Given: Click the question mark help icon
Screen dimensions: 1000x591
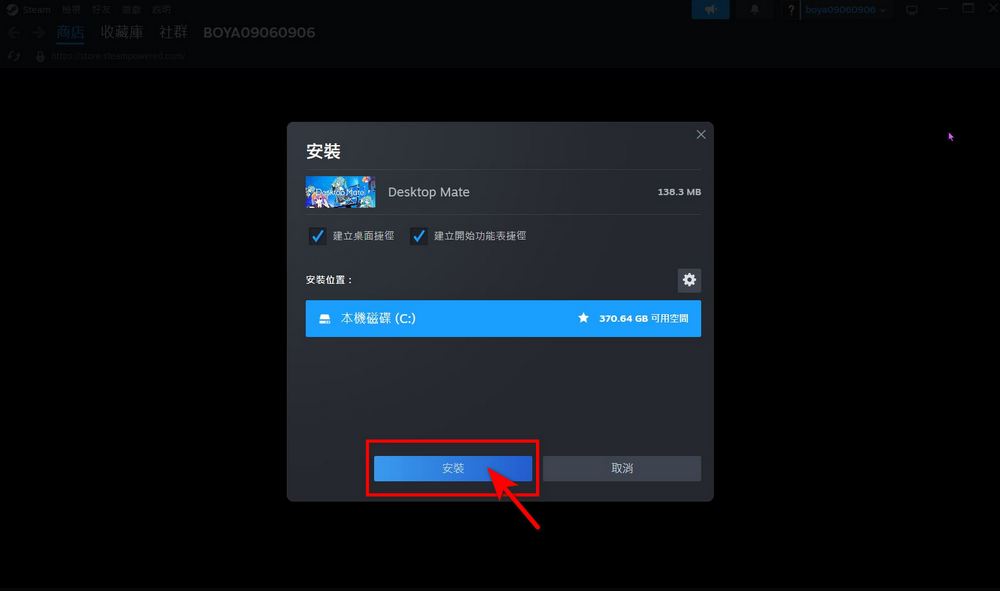Looking at the screenshot, I should pos(791,10).
